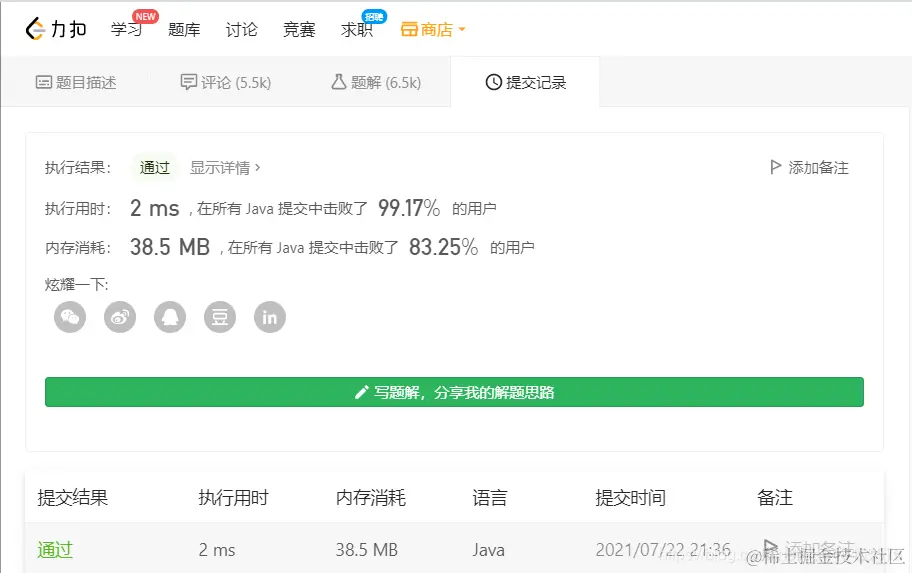Click the NEW badge on 学习
Image resolution: width=912 pixels, height=573 pixels.
145,16
